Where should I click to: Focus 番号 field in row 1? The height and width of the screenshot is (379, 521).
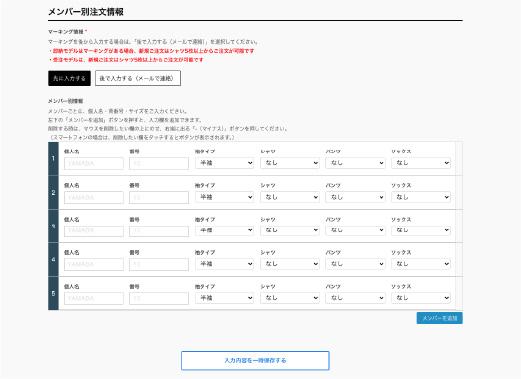(159, 163)
